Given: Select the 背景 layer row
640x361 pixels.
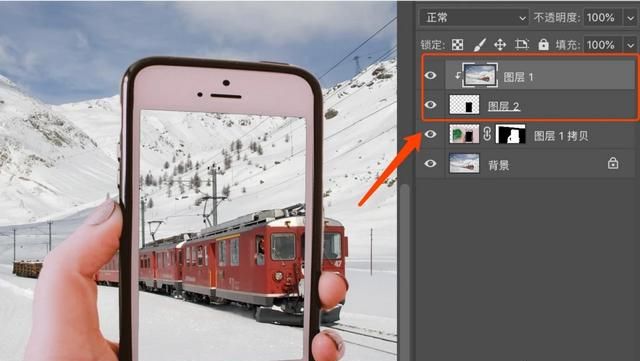Looking at the screenshot, I should tap(527, 164).
